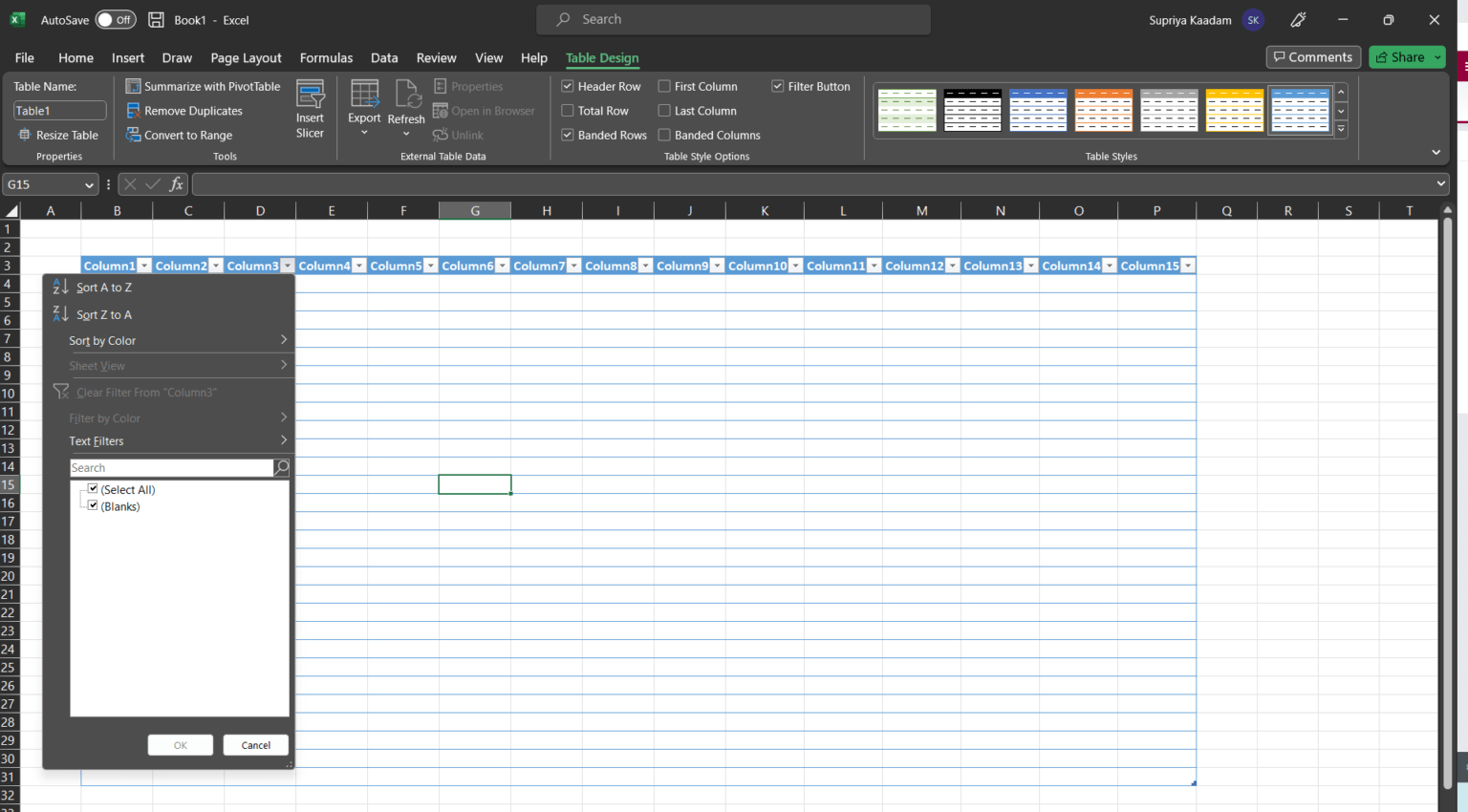Uncheck the Header Row option
1468x812 pixels.
pos(567,86)
